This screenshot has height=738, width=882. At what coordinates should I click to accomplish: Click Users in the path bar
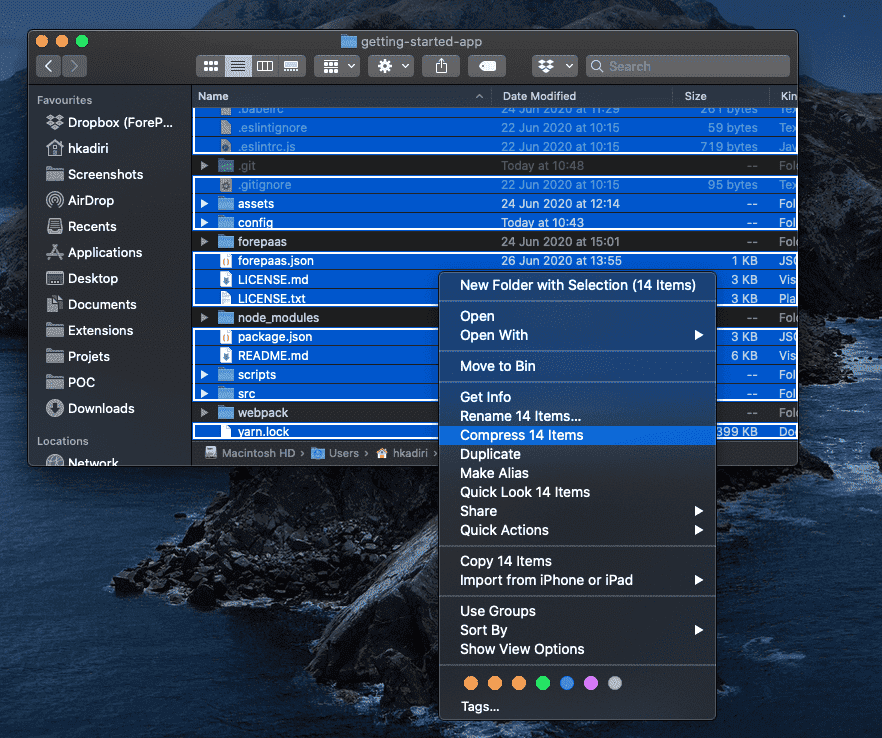335,453
